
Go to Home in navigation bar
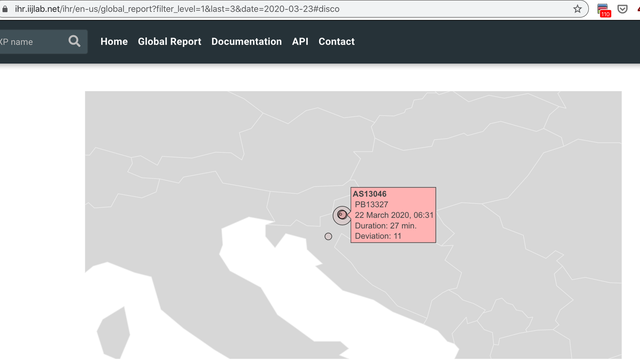[x=114, y=42]
